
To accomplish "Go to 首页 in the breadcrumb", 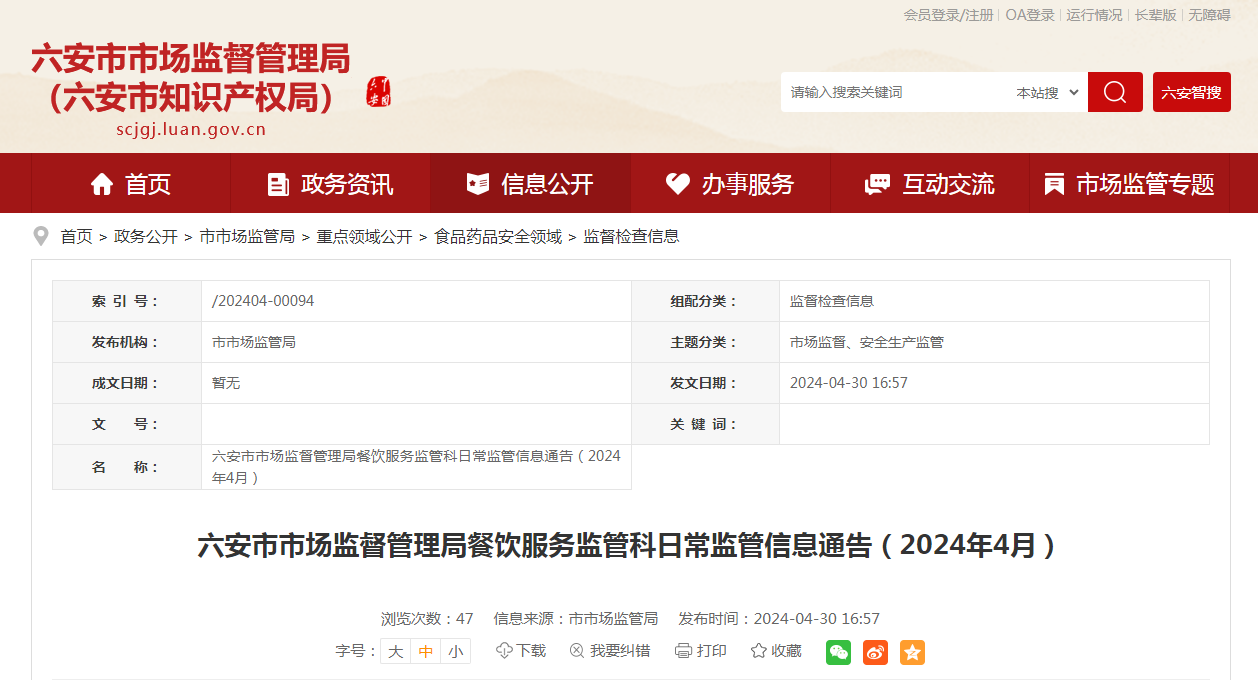I will (76, 237).
